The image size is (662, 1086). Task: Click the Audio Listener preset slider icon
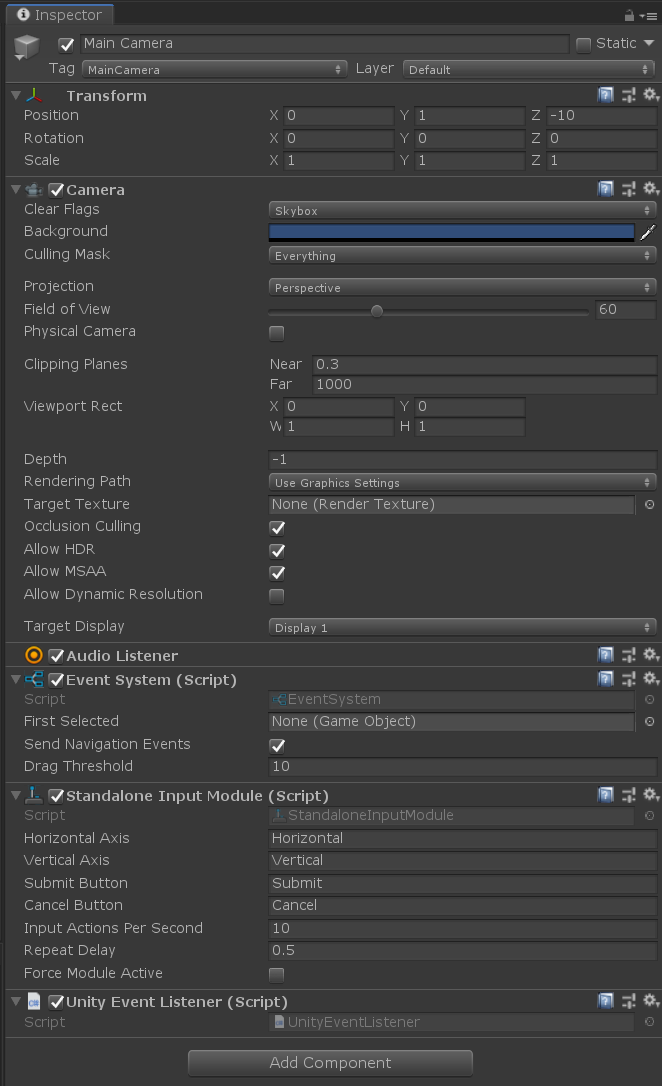click(629, 655)
